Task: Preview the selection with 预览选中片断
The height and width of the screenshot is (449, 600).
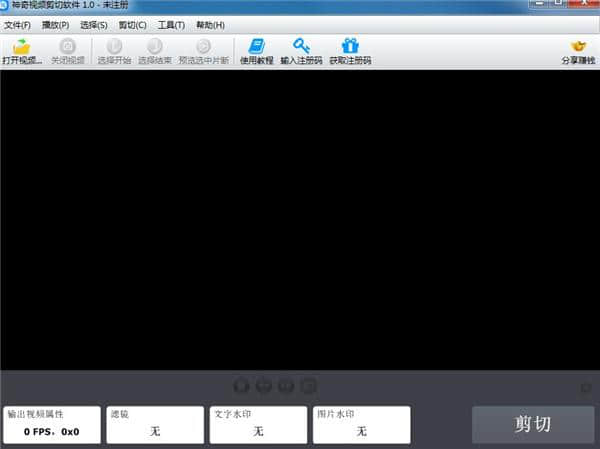Action: pos(203,47)
